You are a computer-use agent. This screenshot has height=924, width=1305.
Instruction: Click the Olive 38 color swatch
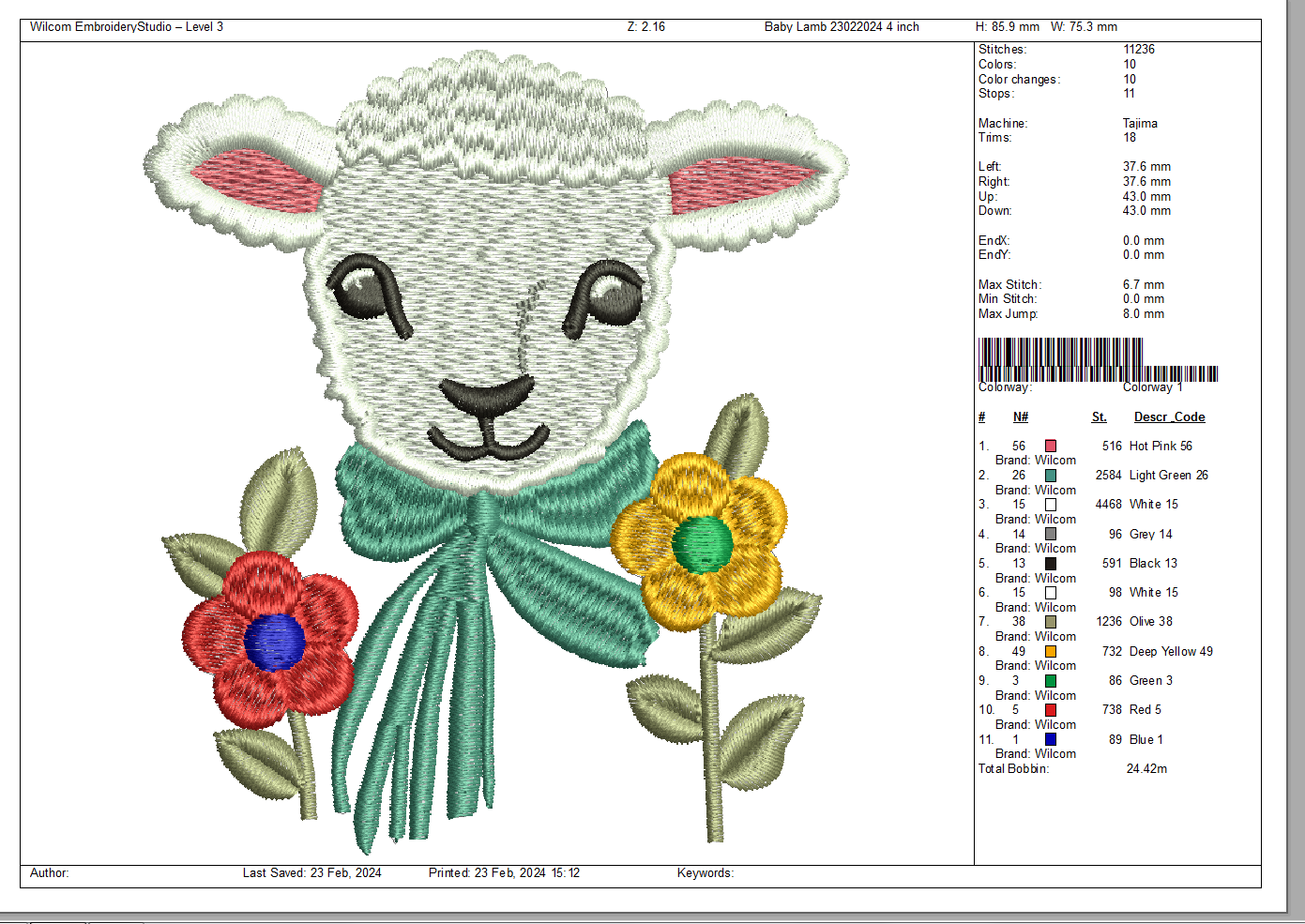1051,622
